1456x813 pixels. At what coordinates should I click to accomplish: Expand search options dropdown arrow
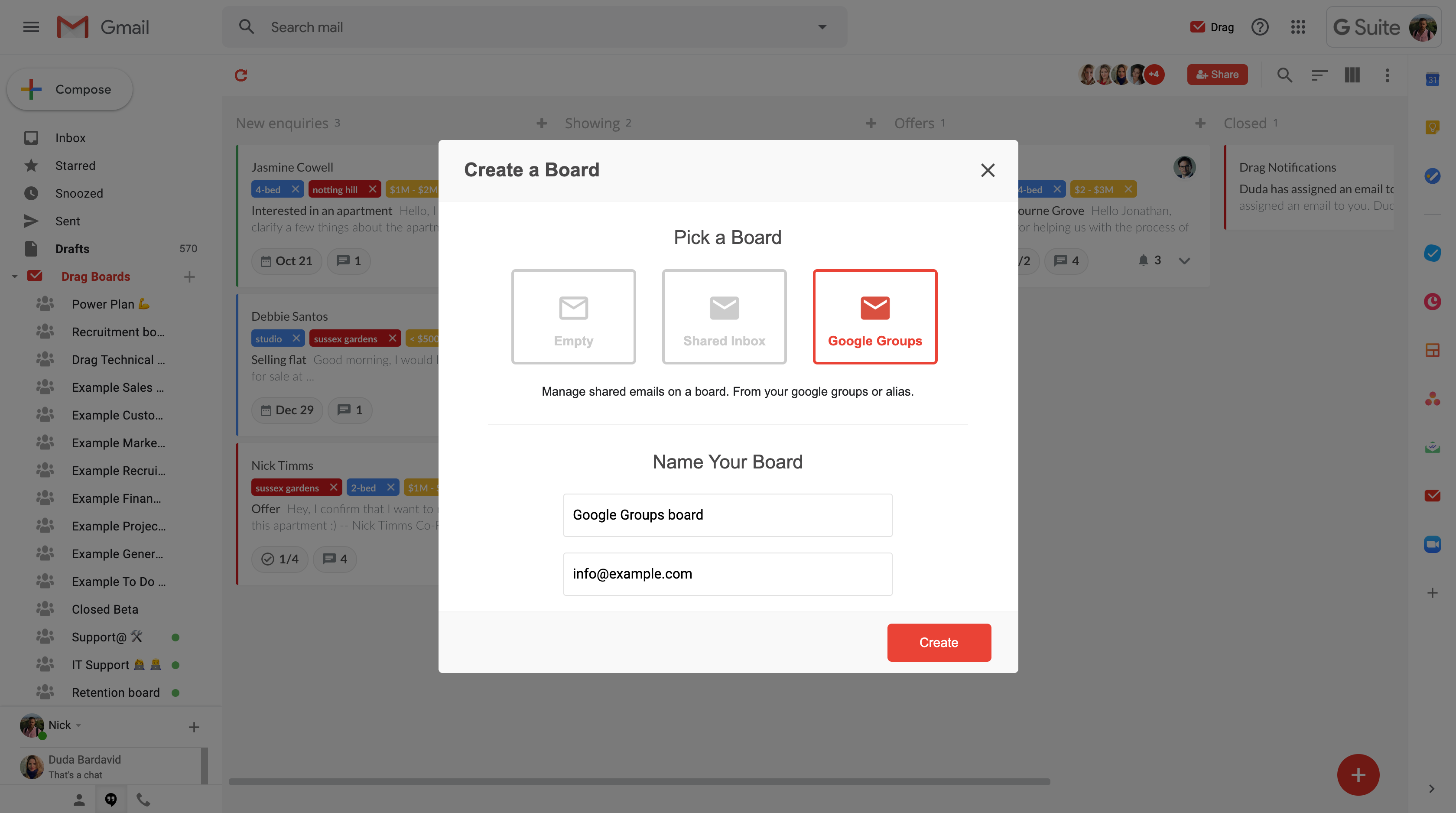pos(822,27)
